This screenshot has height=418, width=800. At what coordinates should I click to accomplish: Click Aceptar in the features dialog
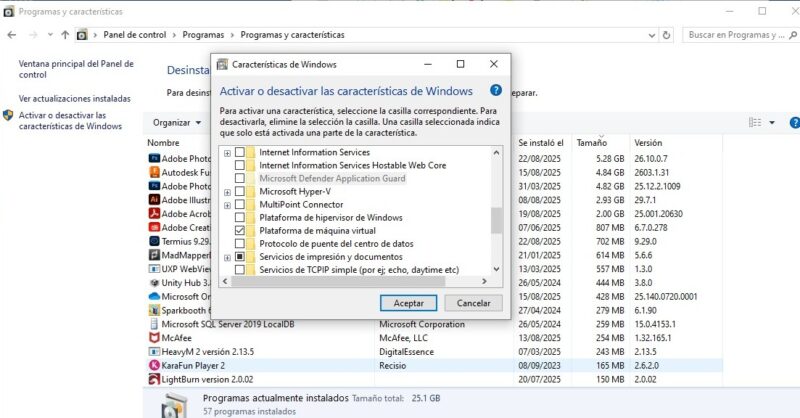click(409, 303)
